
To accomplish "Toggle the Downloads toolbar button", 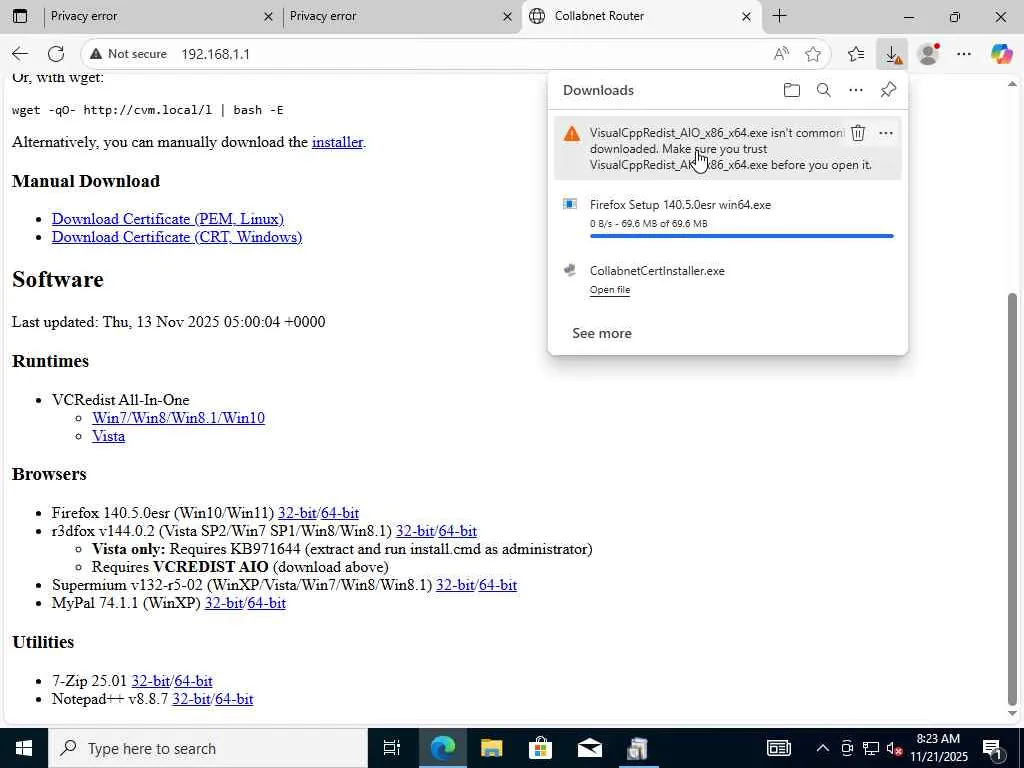I will coord(892,54).
